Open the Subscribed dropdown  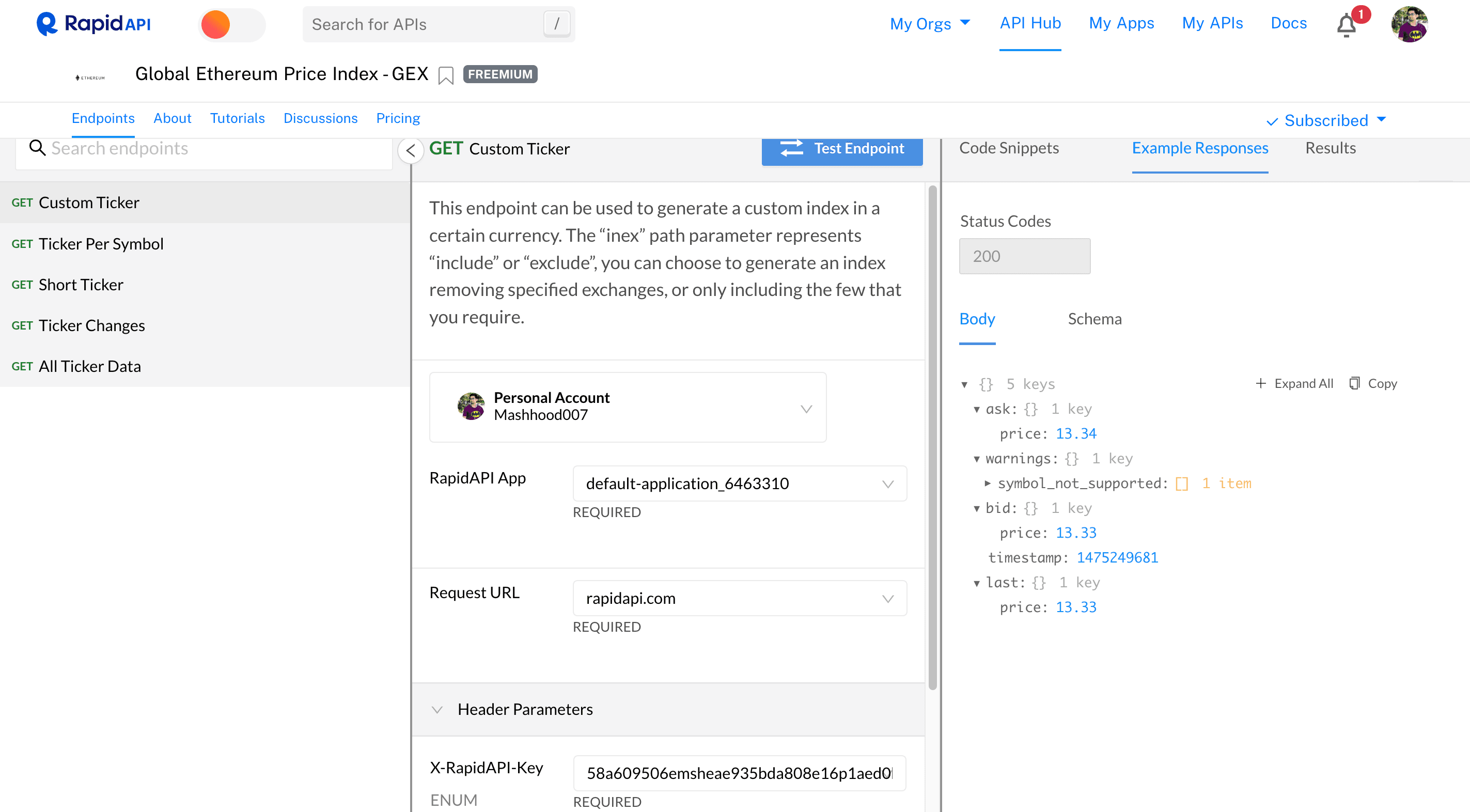coord(1327,120)
